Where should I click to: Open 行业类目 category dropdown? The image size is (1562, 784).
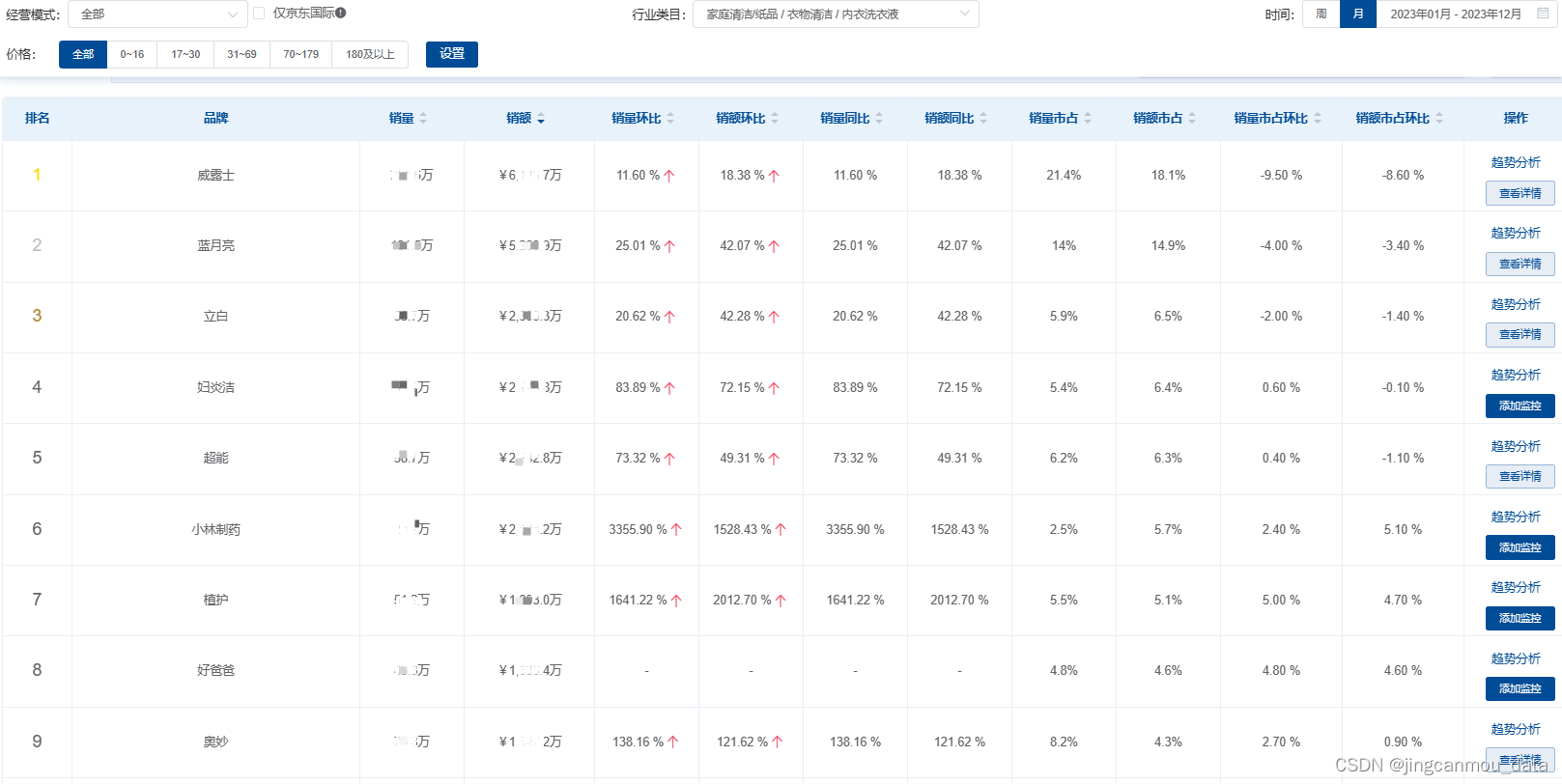pos(836,14)
